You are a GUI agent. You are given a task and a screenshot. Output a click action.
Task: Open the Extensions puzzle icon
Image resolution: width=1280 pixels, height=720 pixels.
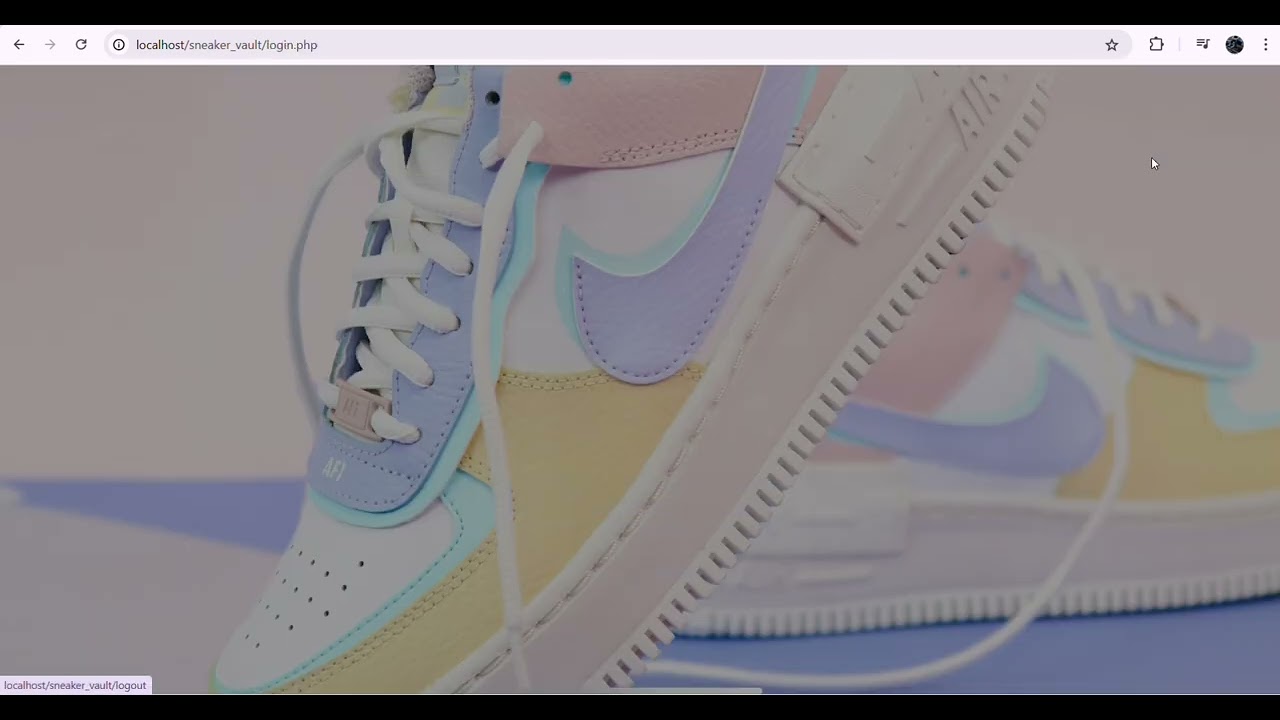[x=1157, y=45]
